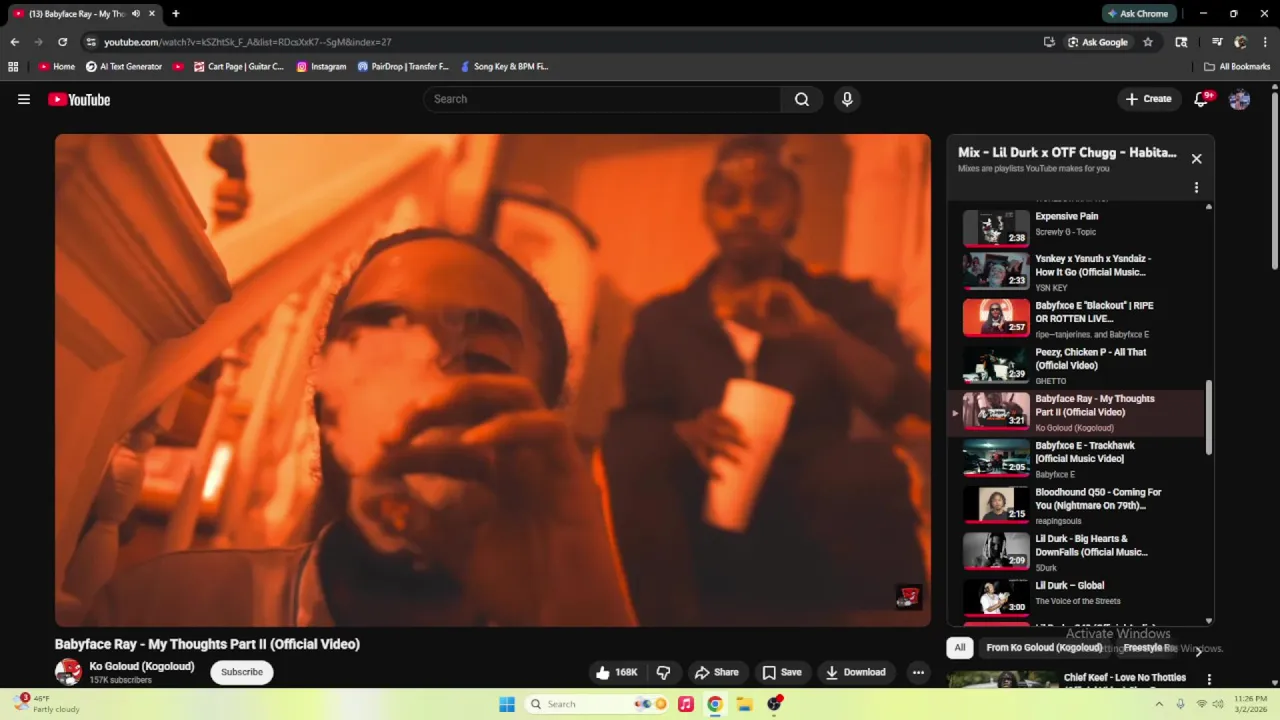
Task: Open Home bookmark
Action: (x=56, y=67)
